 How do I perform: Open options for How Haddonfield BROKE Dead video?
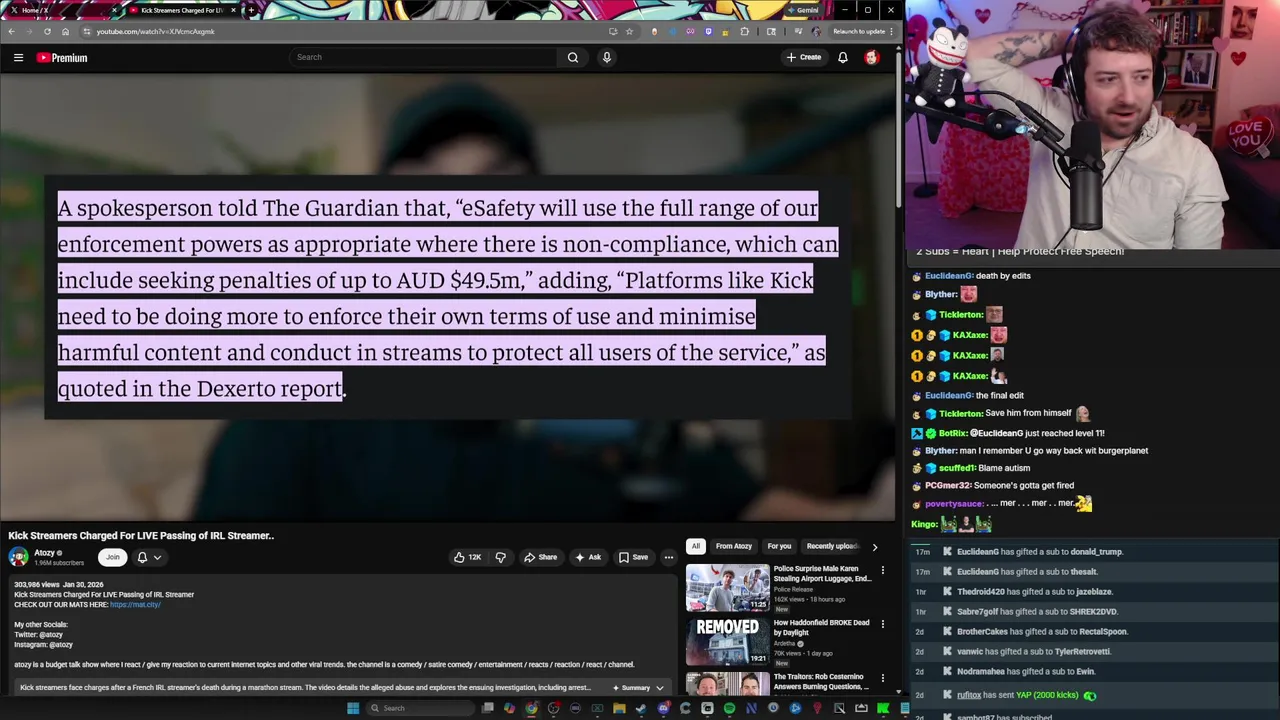[x=882, y=623]
